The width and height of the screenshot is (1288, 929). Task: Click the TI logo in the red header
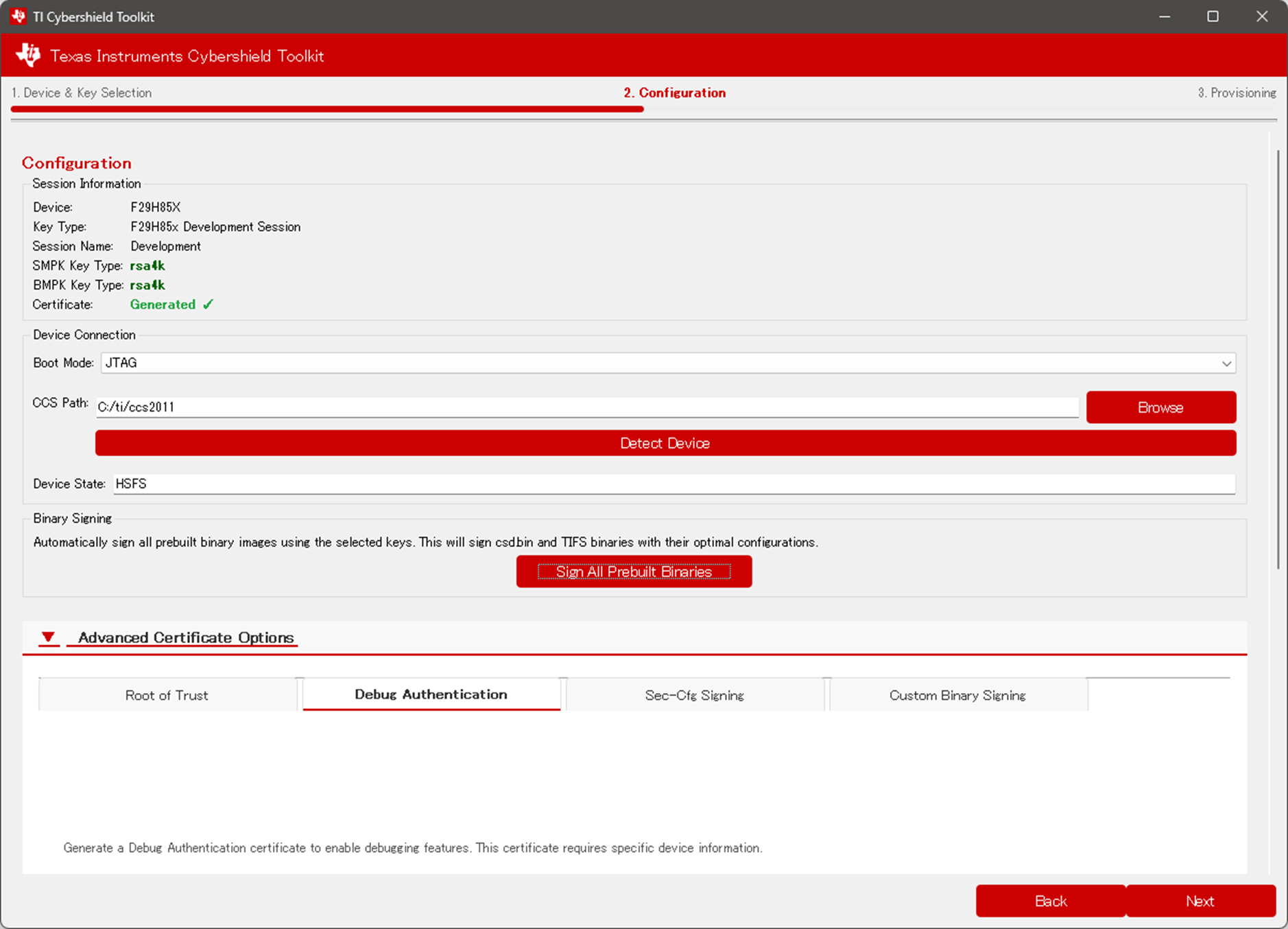click(x=29, y=56)
